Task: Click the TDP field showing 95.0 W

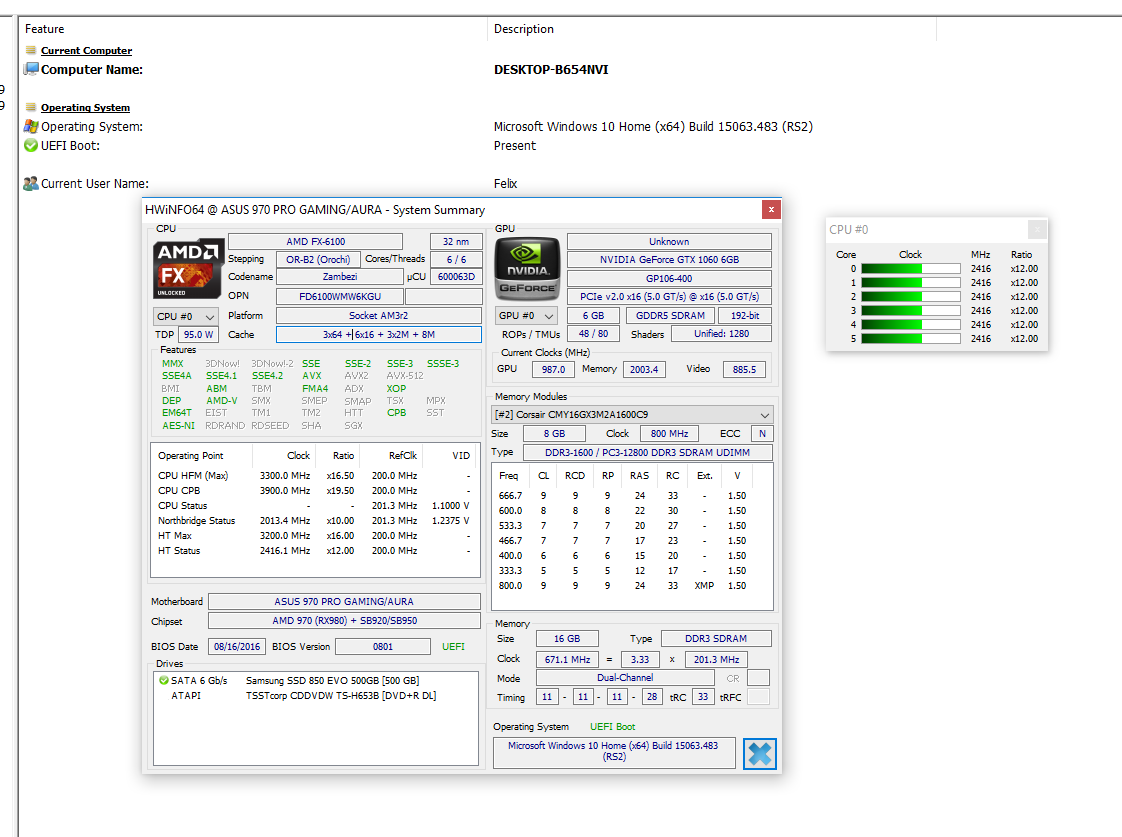Action: (x=198, y=334)
